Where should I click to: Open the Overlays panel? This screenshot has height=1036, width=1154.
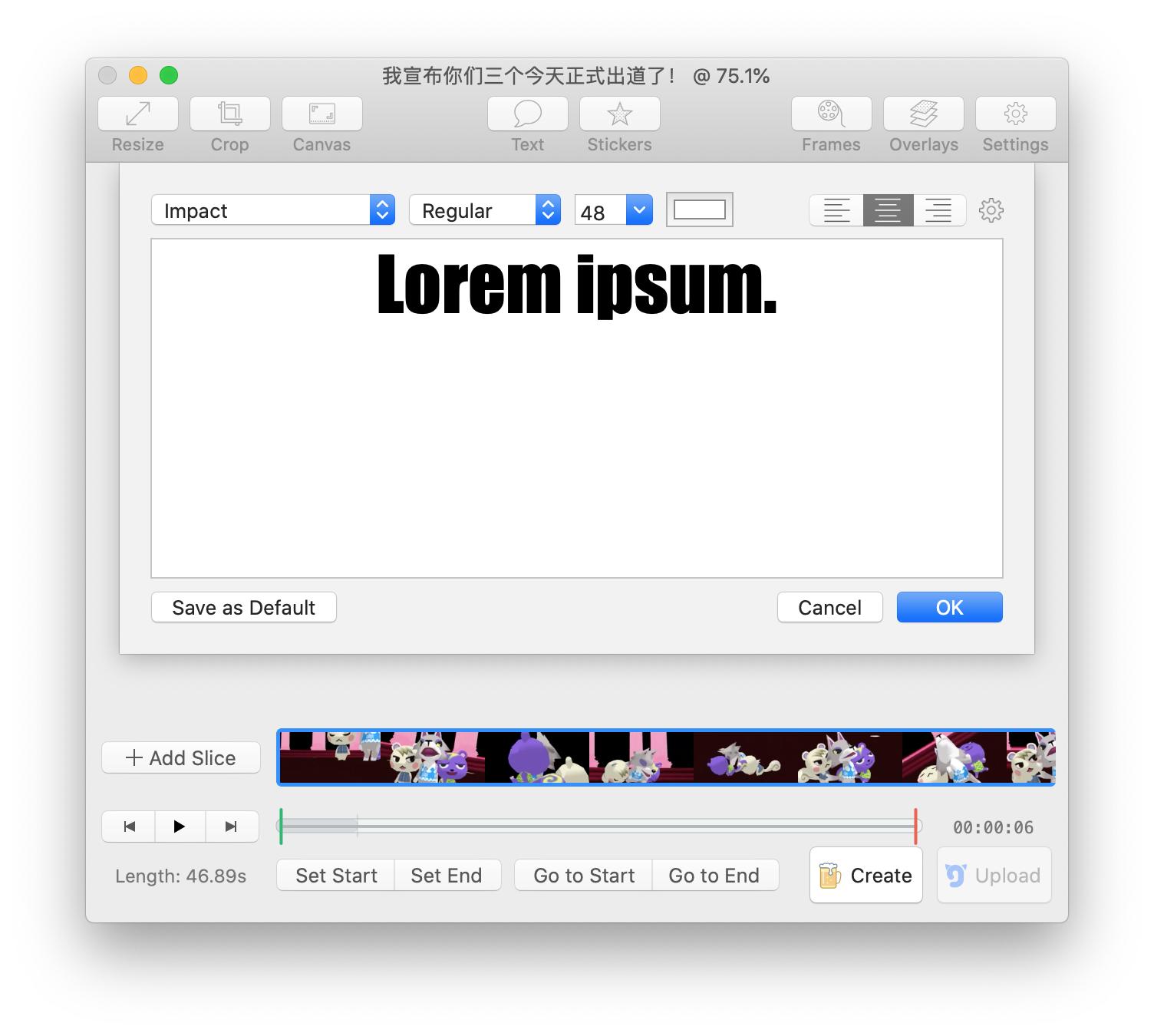(923, 123)
